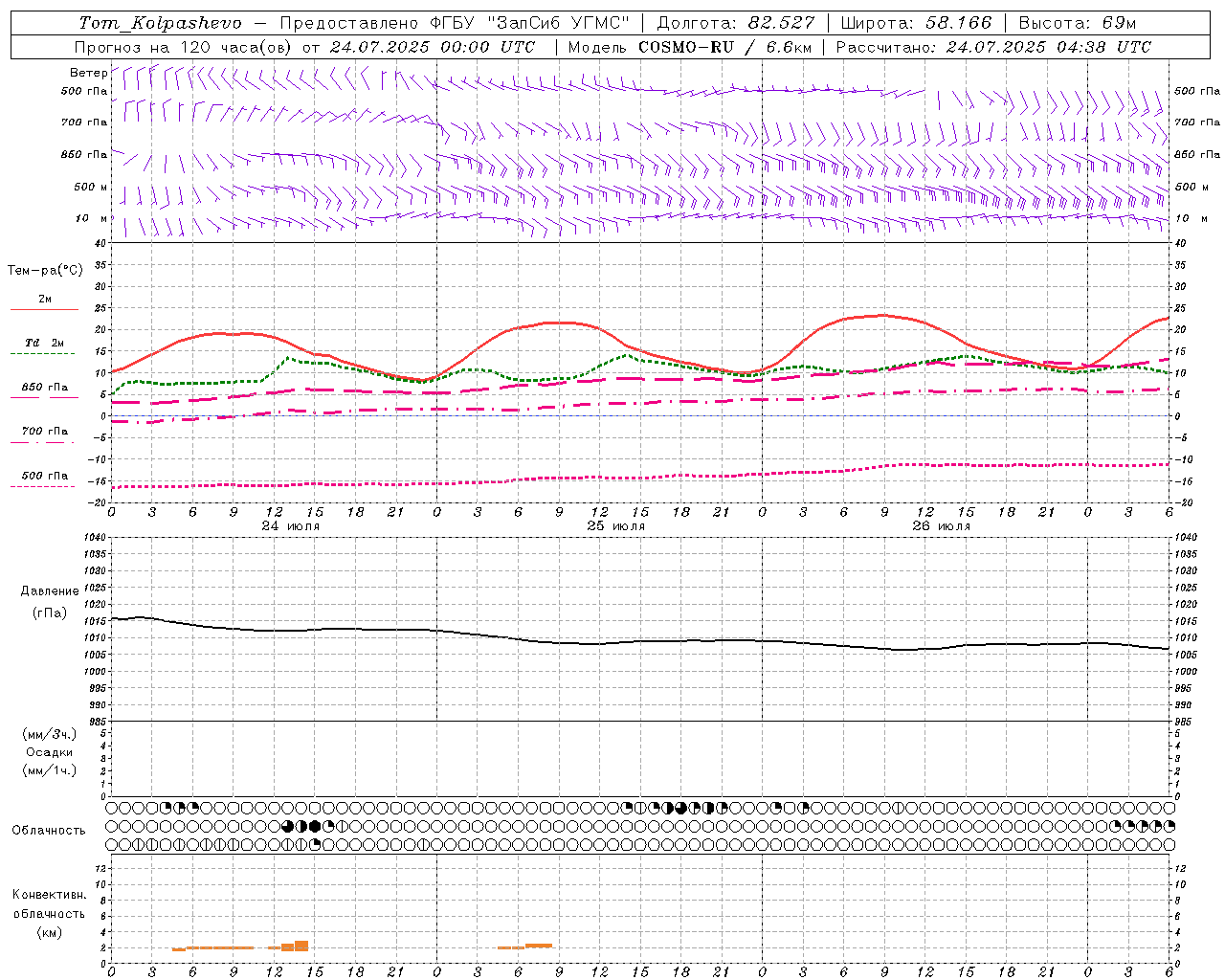Image resolution: width=1225 pixels, height=980 pixels.
Task: Select the text Предоставлено ФГБУ "ЗапСиб УГМС"
Action: [455, 23]
